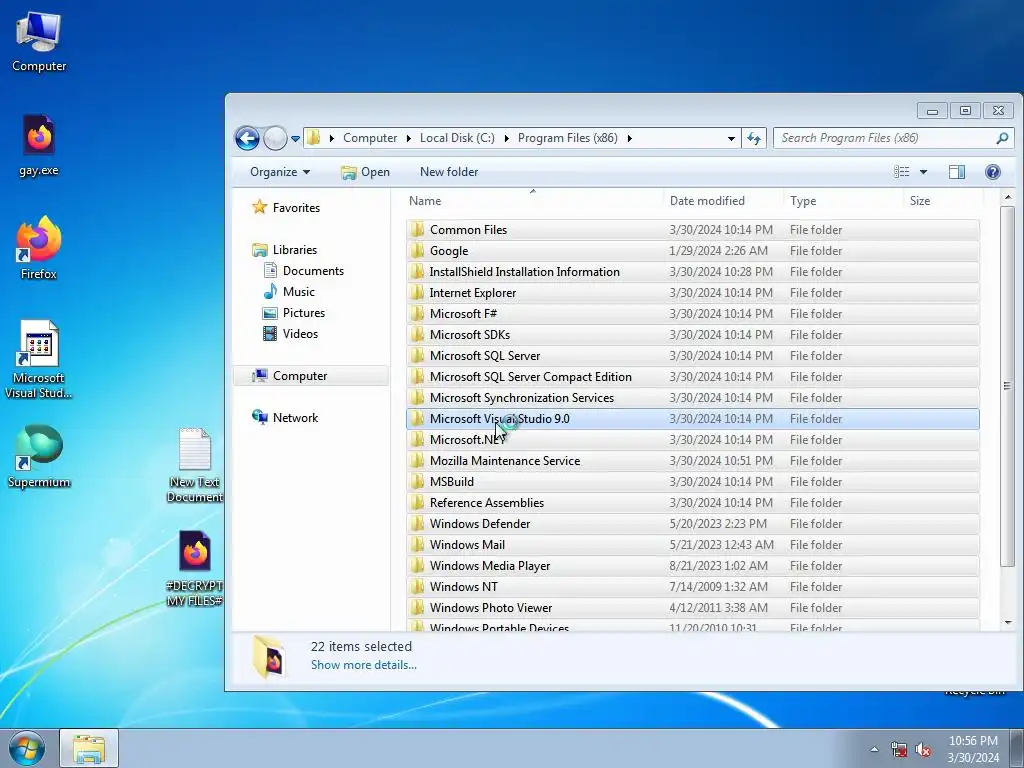1024x768 pixels.
Task: Sort by the Date modified column header
Action: pos(723,201)
